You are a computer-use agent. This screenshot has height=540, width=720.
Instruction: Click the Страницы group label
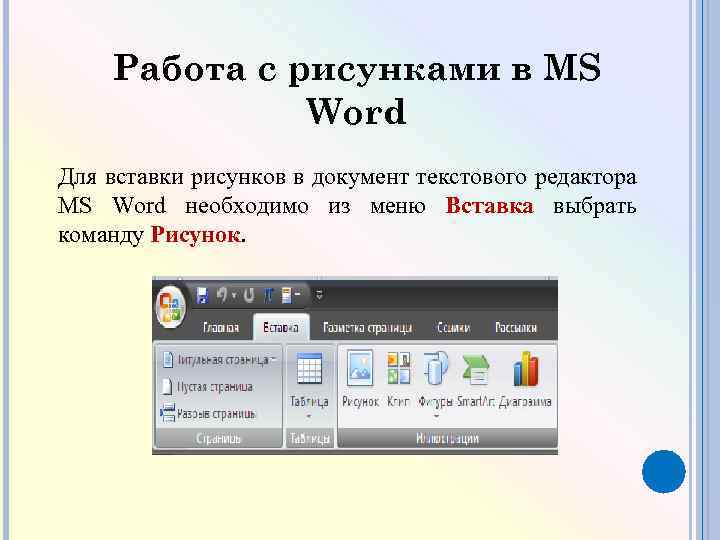pyautogui.click(x=218, y=439)
